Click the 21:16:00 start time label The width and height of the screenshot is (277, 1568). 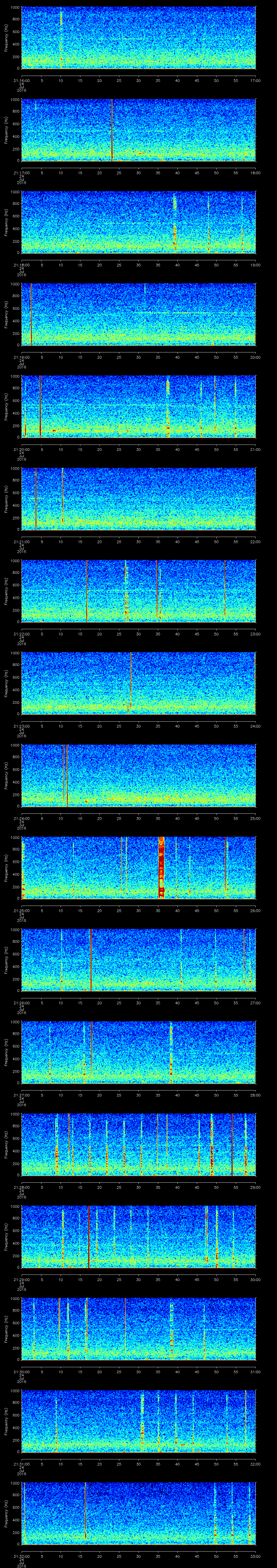(x=21, y=80)
